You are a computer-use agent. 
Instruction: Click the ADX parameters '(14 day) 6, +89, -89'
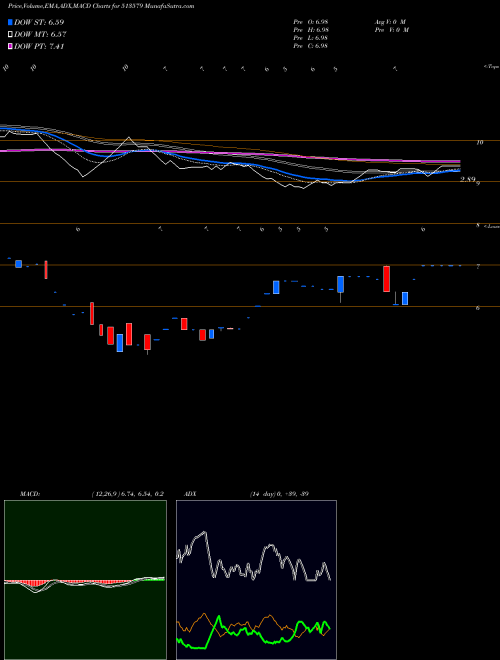click(279, 494)
